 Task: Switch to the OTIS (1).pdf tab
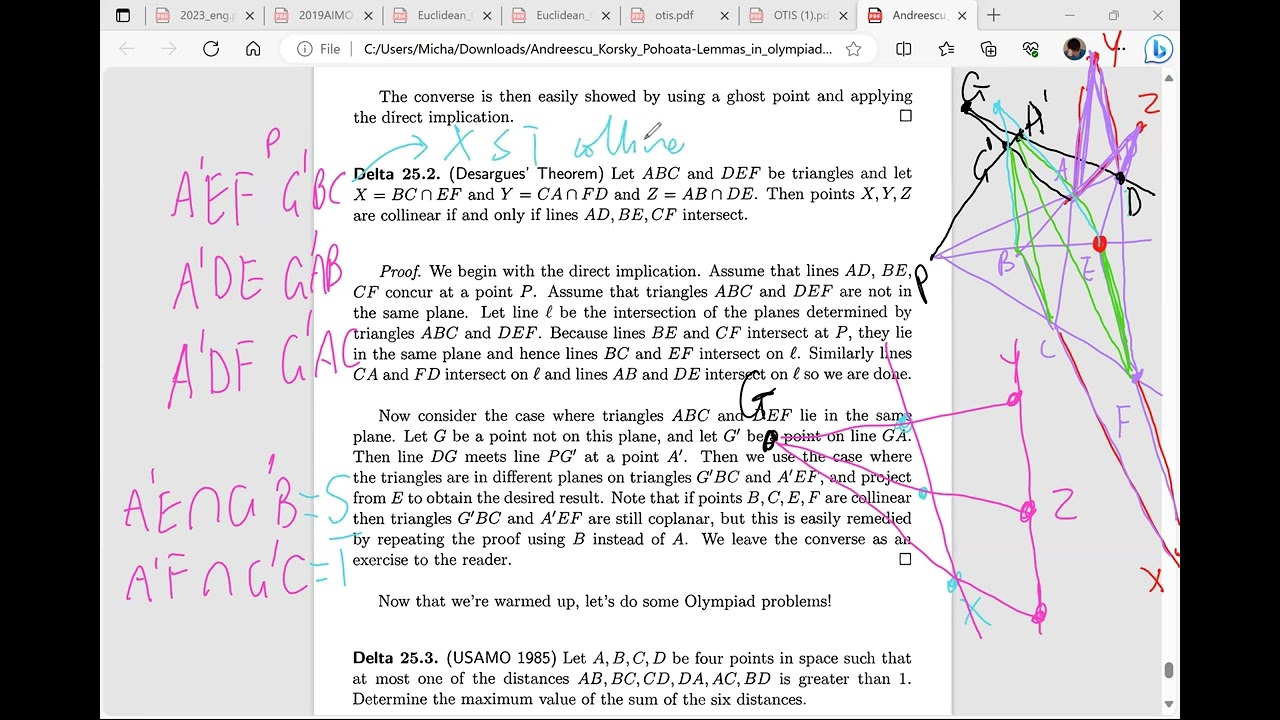click(797, 15)
